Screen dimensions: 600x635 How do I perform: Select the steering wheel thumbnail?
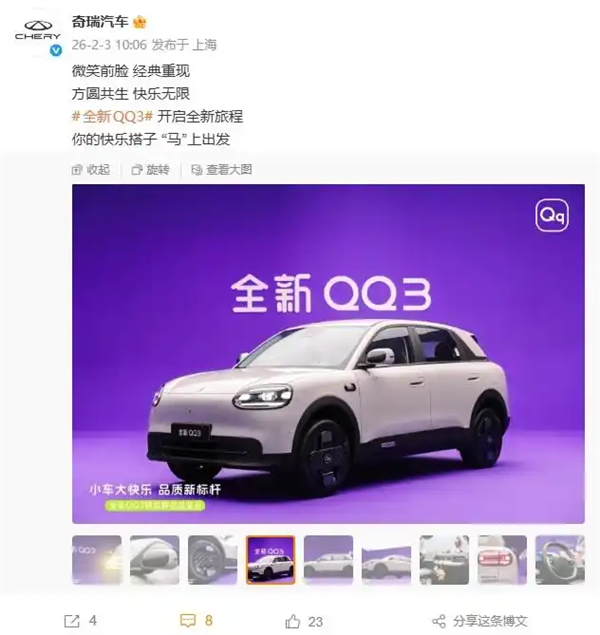point(560,560)
